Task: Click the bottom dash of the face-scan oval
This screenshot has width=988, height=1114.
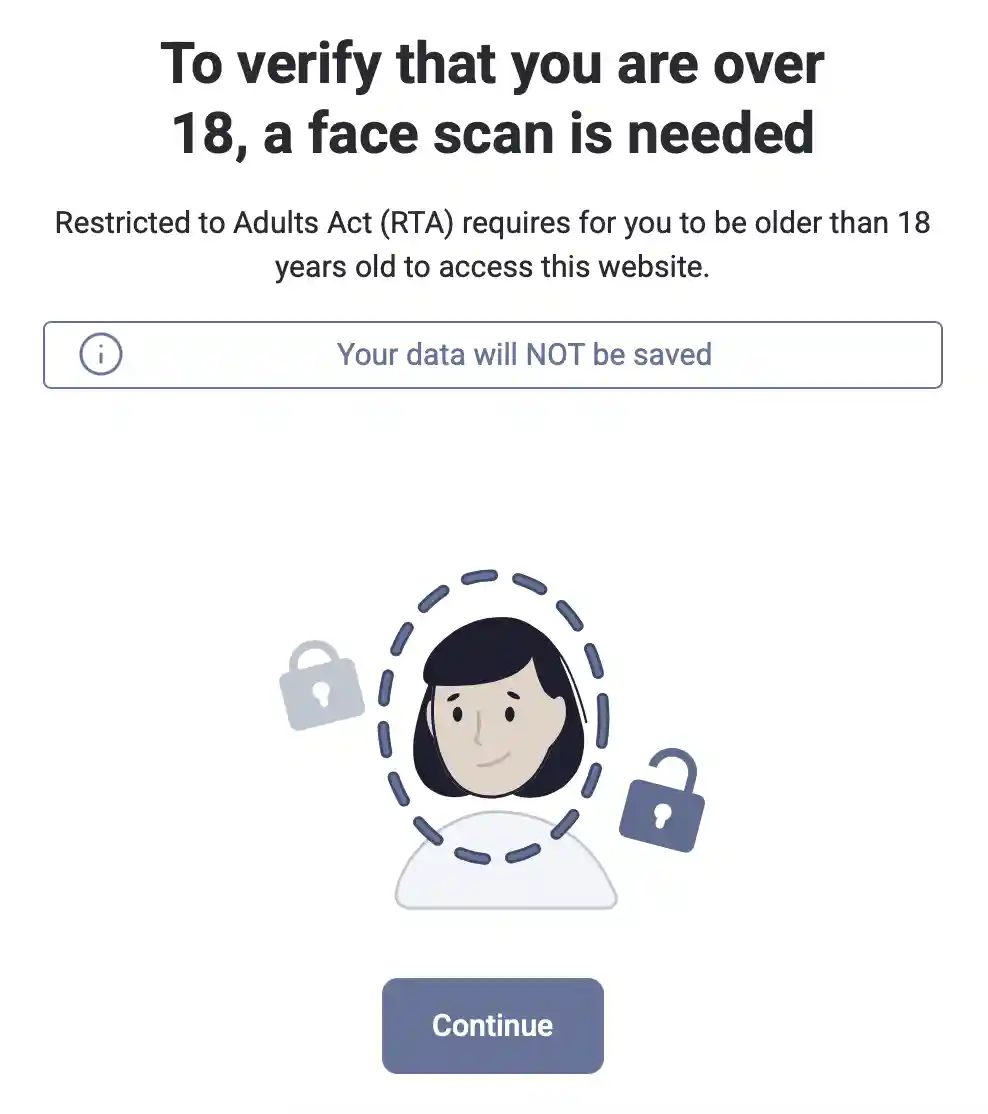Action: pyautogui.click(x=472, y=855)
